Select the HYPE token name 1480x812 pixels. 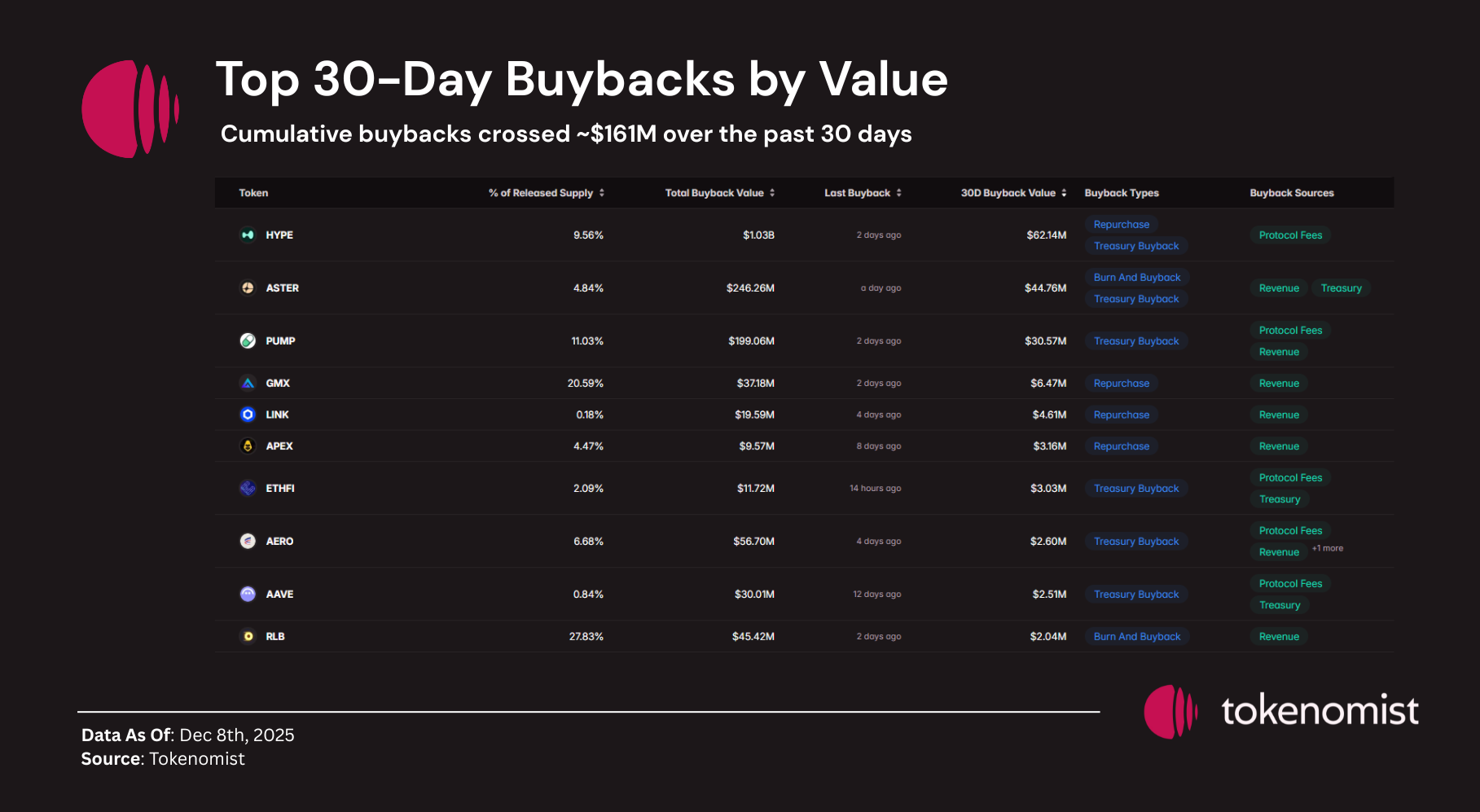tap(279, 235)
